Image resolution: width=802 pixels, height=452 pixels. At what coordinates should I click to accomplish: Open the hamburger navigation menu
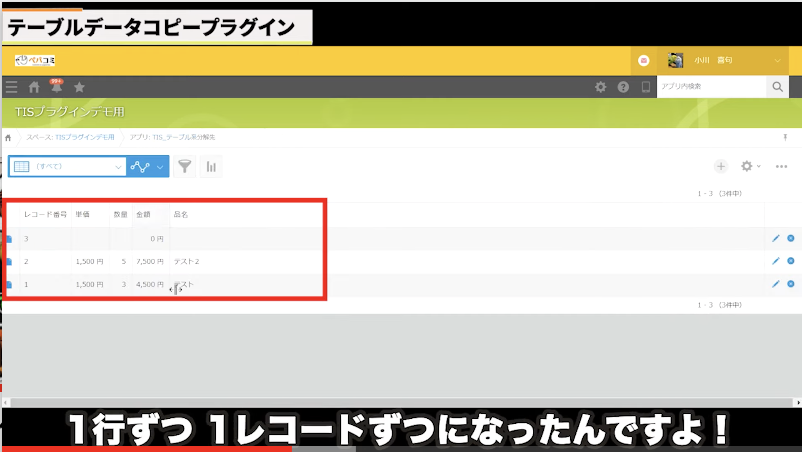(11, 87)
